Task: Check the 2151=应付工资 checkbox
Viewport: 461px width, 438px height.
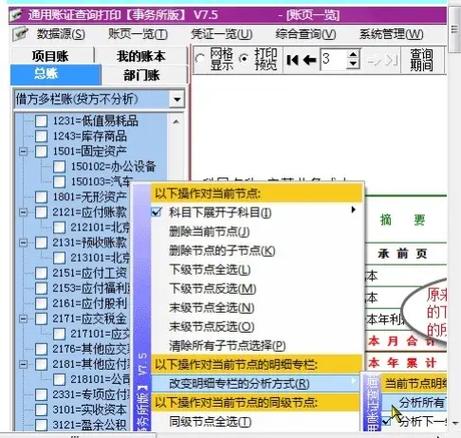Action: tap(41, 273)
